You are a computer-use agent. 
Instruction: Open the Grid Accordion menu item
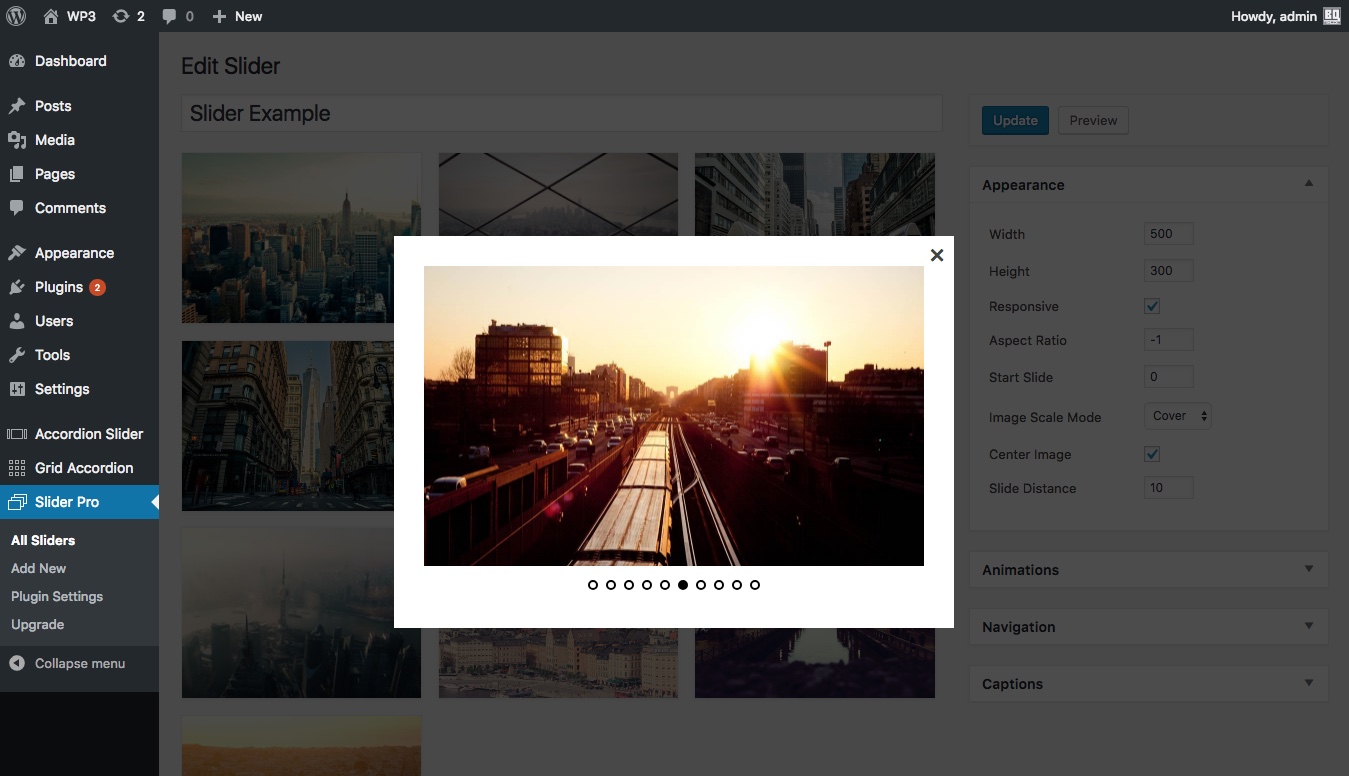[x=79, y=468]
